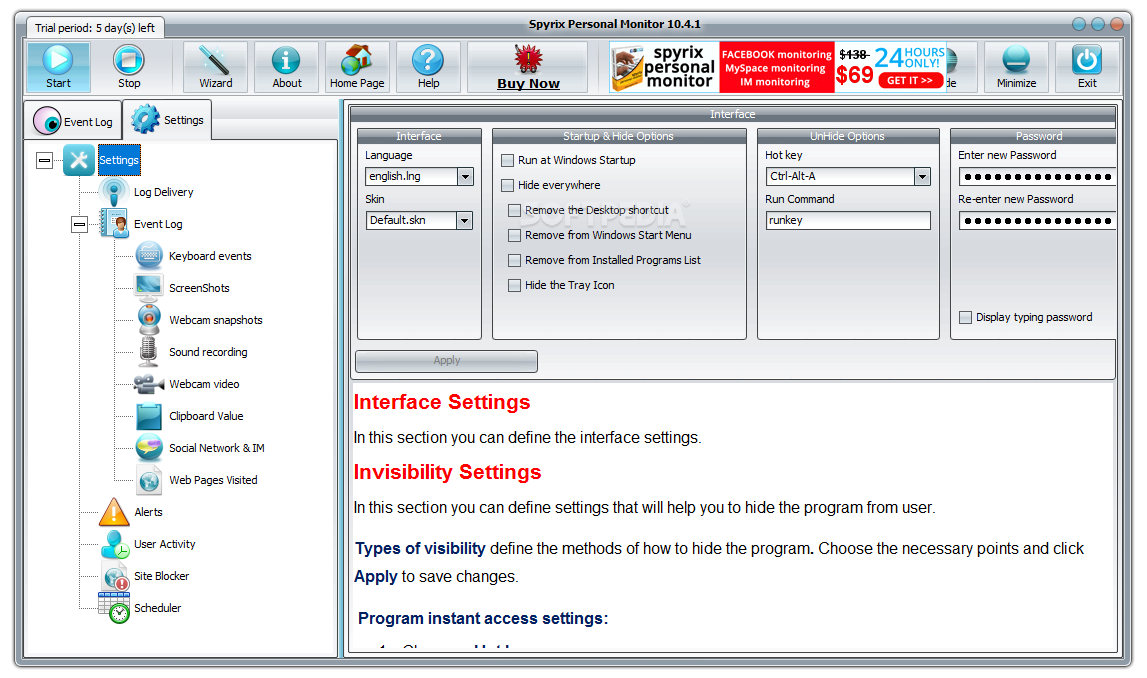This screenshot has width=1147, height=678.
Task: Open the Skin dropdown
Action: pyautogui.click(x=465, y=220)
